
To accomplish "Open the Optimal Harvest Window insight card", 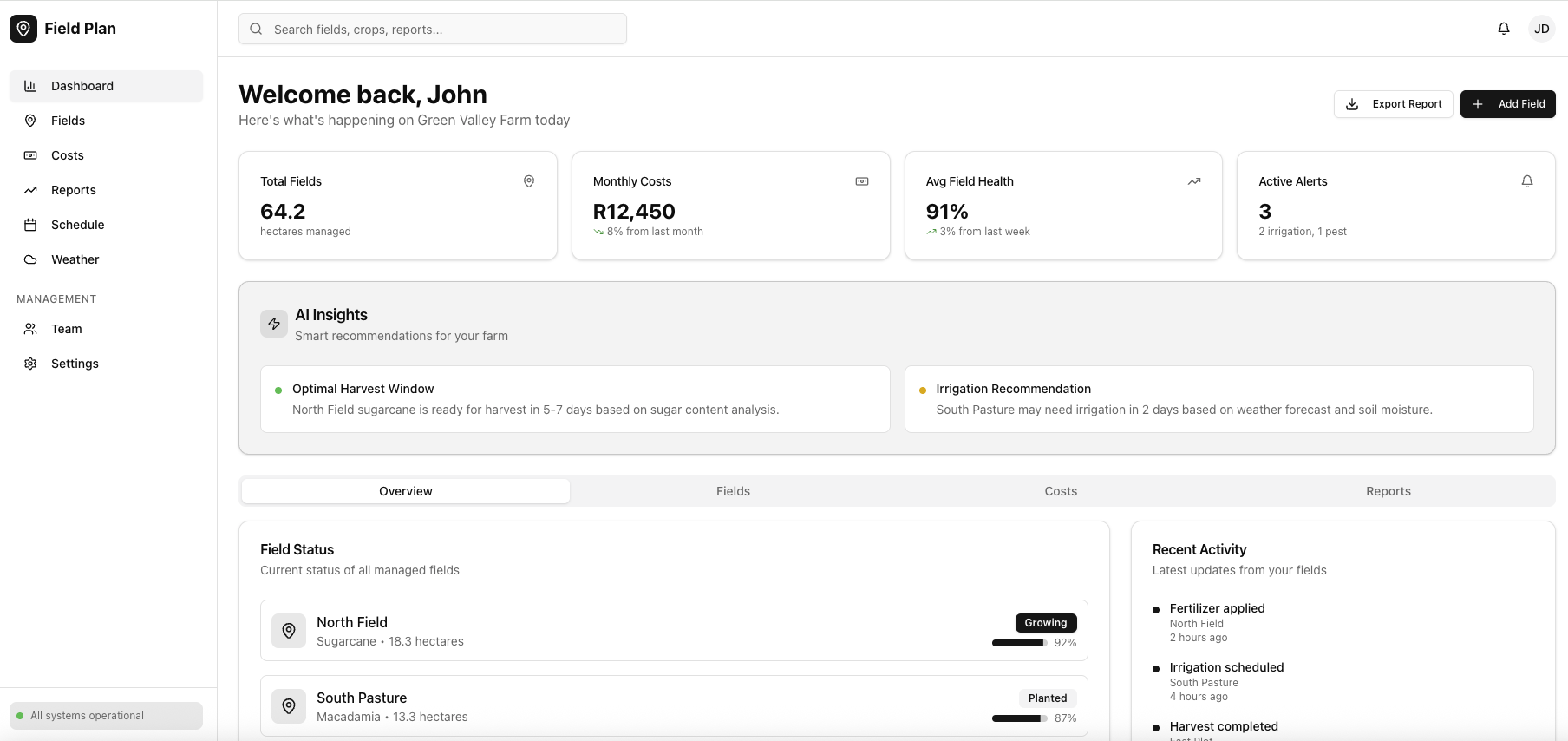I will click(574, 399).
